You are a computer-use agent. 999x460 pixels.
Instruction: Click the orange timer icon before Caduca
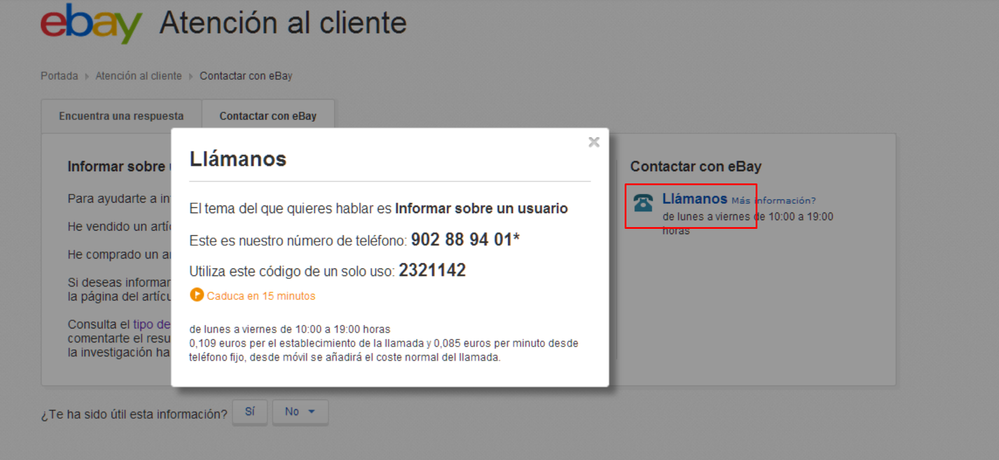click(197, 295)
